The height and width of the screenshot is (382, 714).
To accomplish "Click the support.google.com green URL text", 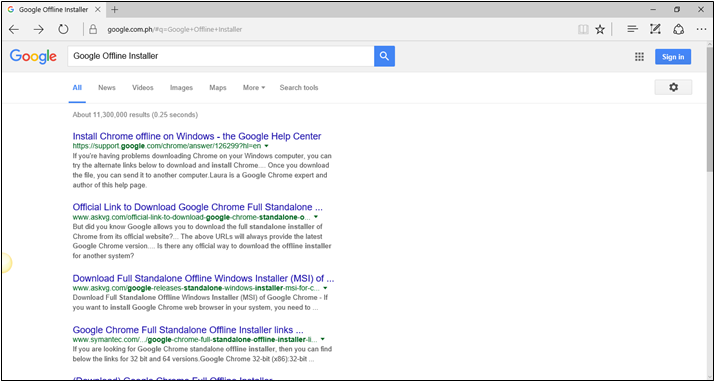I will tap(167, 146).
